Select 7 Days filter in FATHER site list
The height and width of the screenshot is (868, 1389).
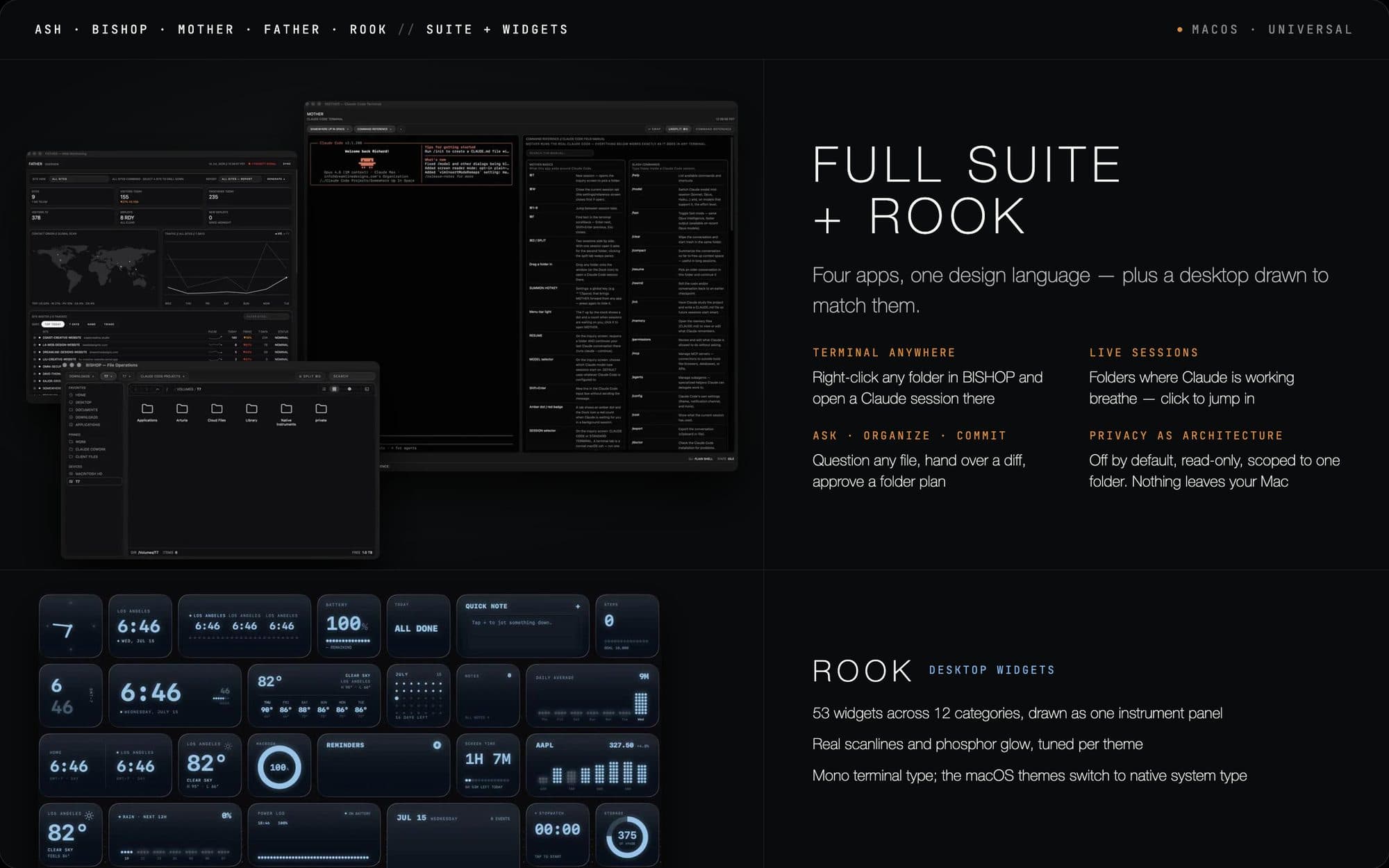74,324
